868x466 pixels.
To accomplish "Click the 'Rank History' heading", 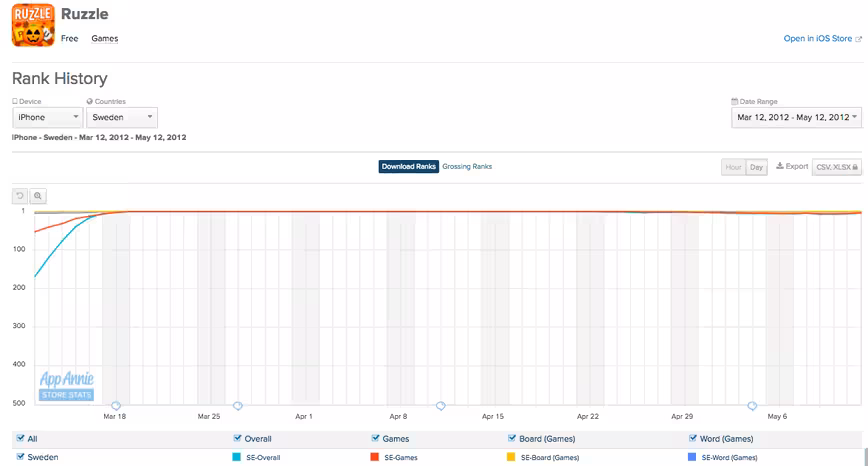I will pos(60,79).
